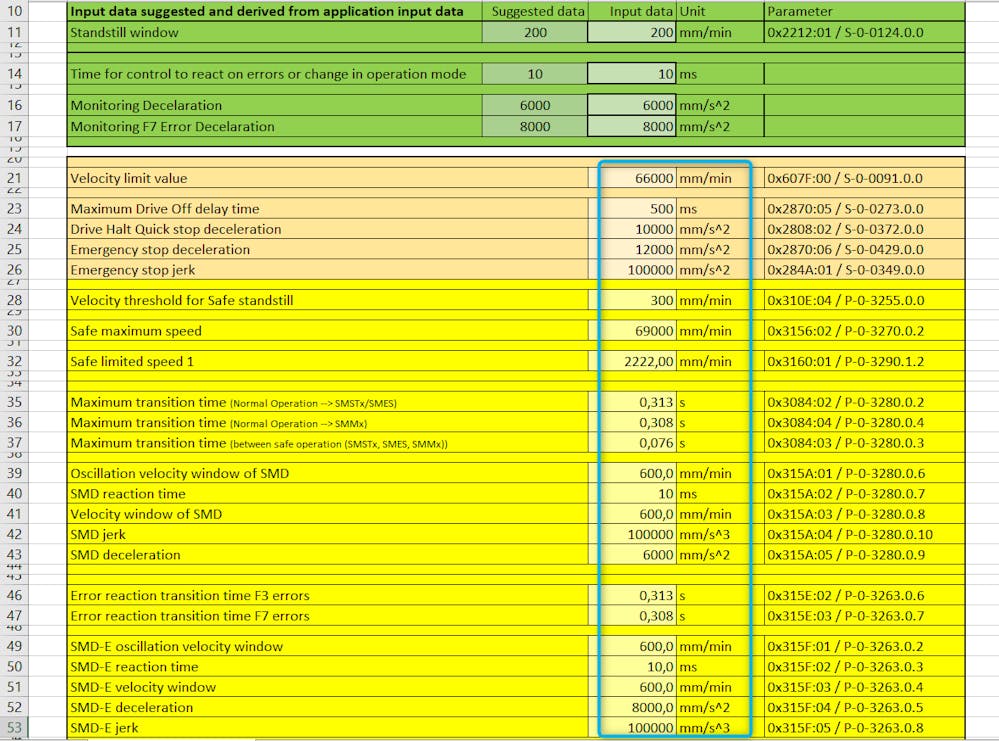Viewport: 999px width, 741px height.
Task: Select suggested value 10 for control reaction time
Action: point(535,74)
